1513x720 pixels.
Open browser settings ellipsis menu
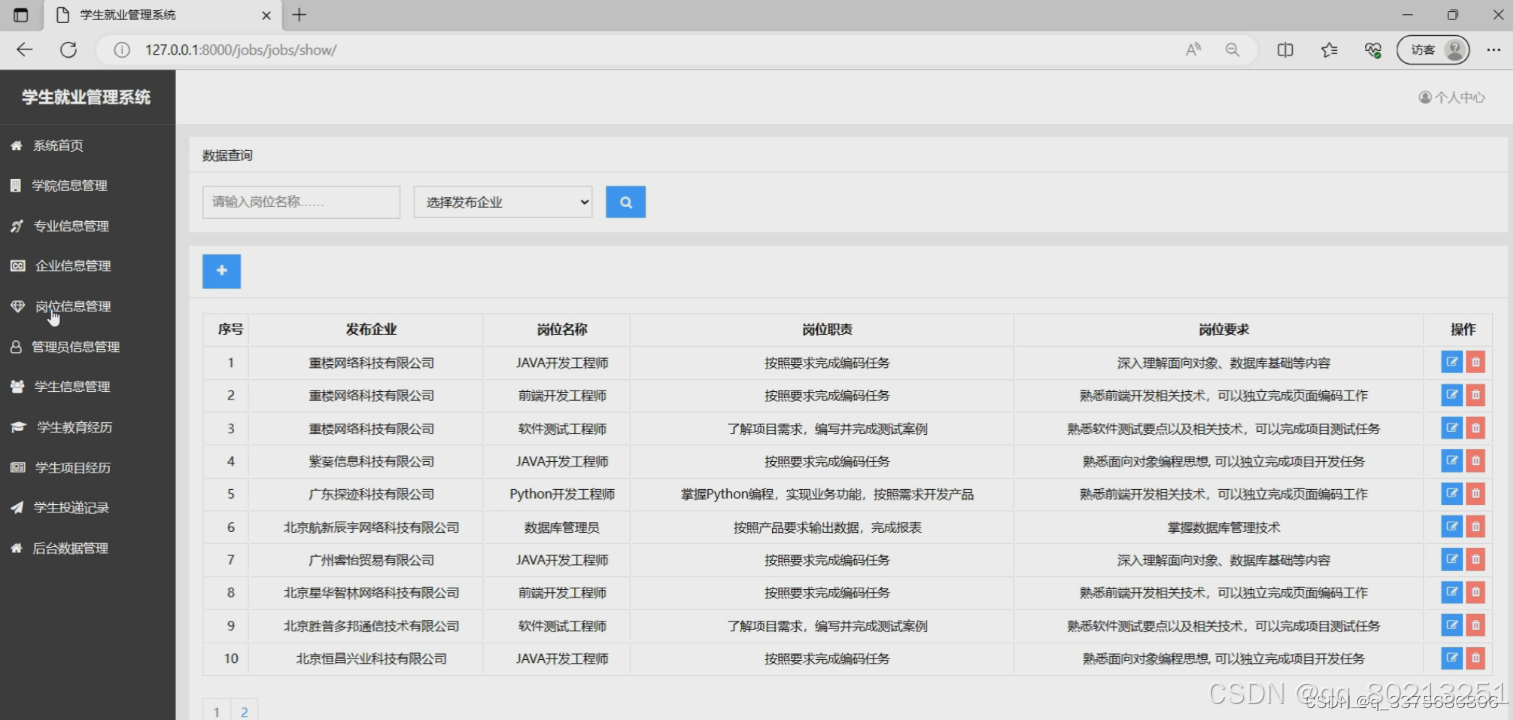tap(1493, 49)
